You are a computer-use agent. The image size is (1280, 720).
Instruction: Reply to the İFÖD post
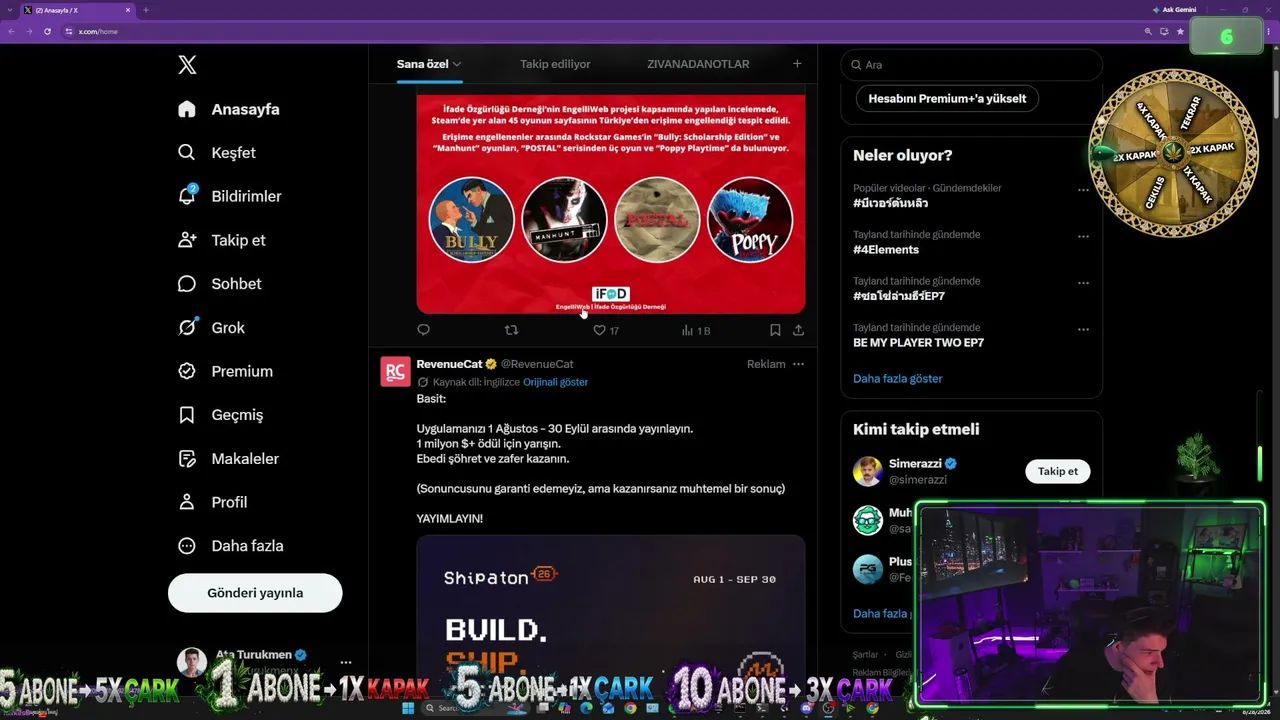(x=423, y=330)
